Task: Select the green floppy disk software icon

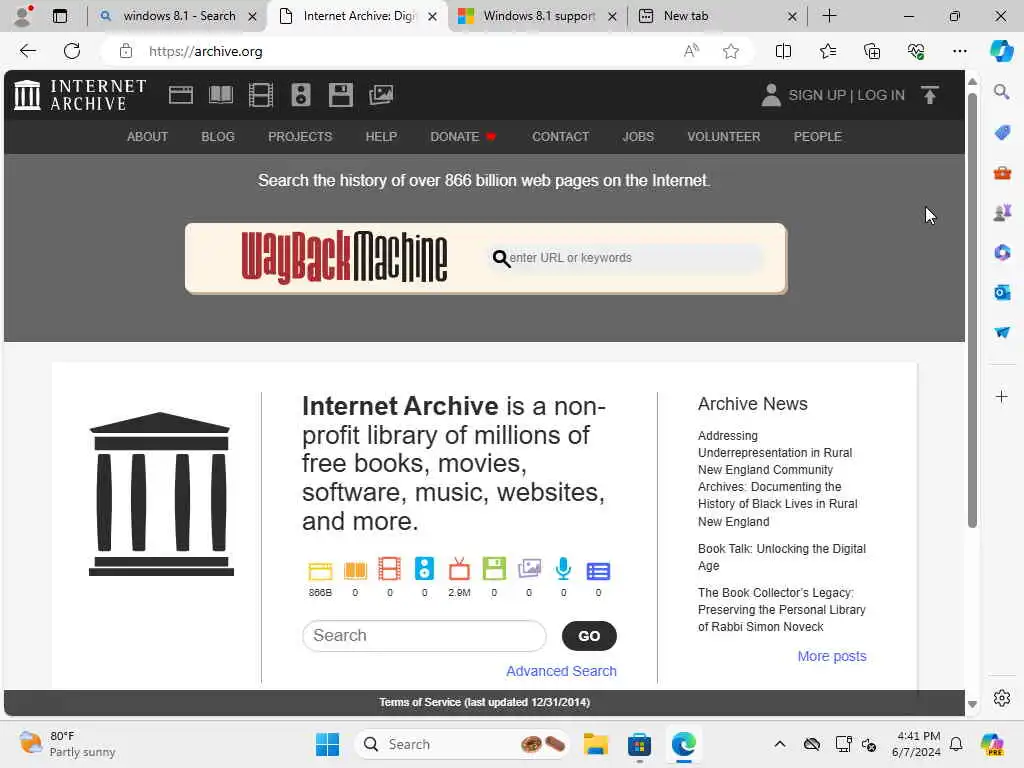Action: pos(494,569)
